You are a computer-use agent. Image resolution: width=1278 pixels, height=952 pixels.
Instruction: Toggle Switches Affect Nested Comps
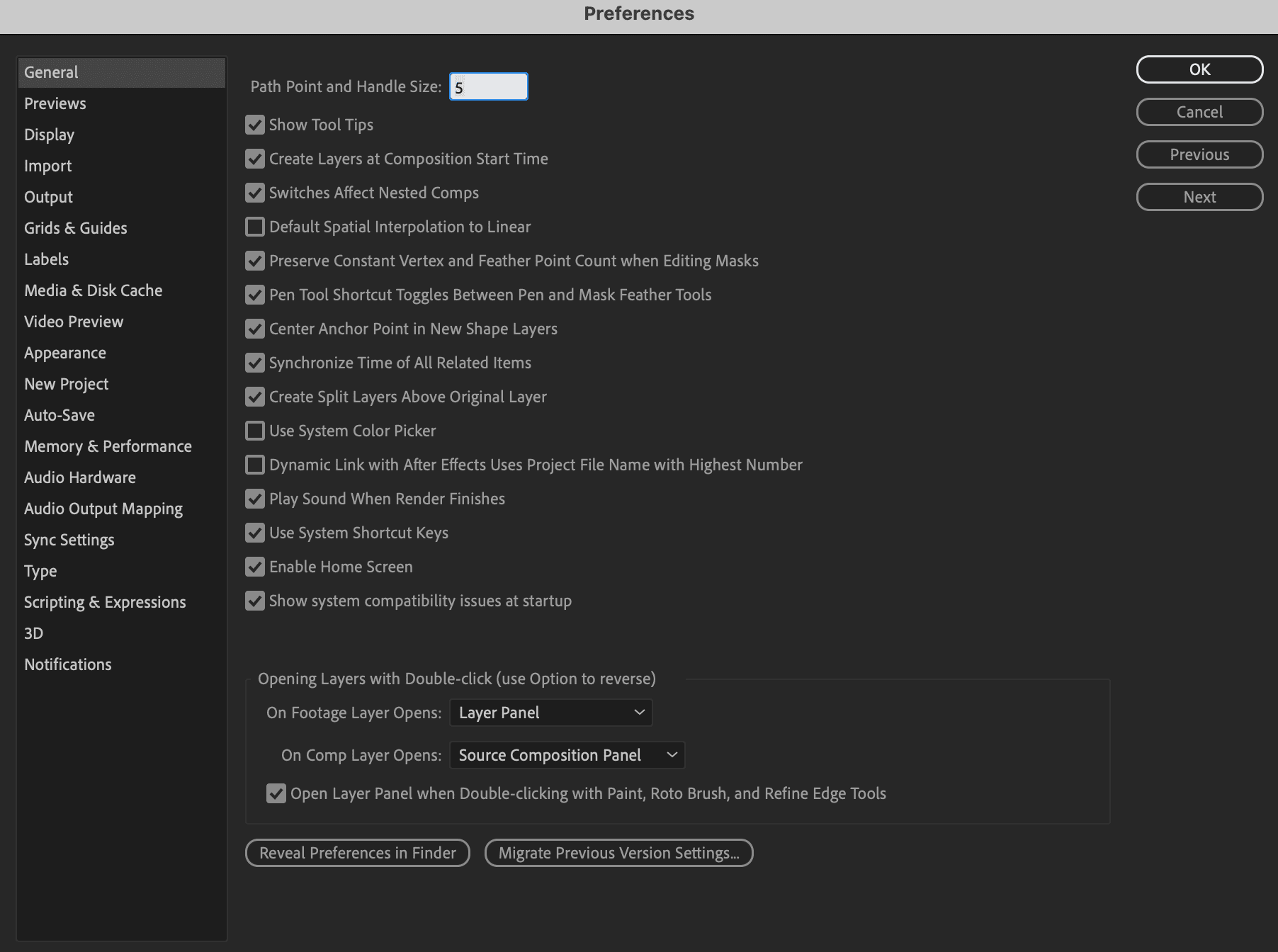pyautogui.click(x=255, y=193)
